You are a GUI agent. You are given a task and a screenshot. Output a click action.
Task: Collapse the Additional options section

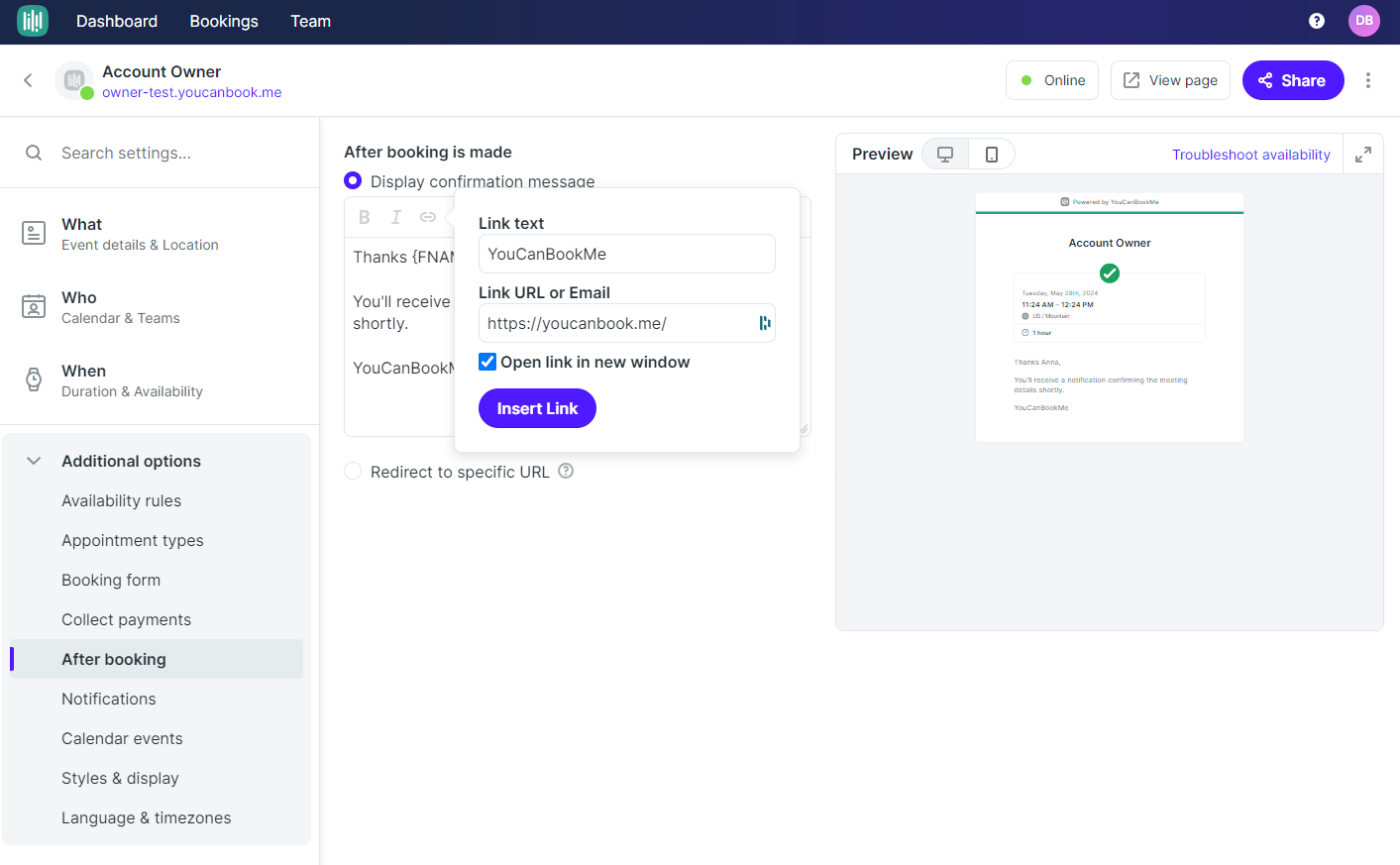tap(33, 460)
